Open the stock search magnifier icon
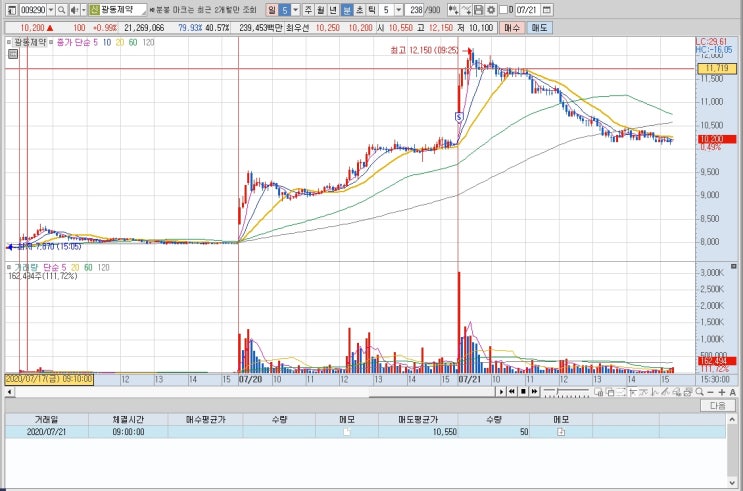The height and width of the screenshot is (491, 743). pyautogui.click(x=62, y=9)
